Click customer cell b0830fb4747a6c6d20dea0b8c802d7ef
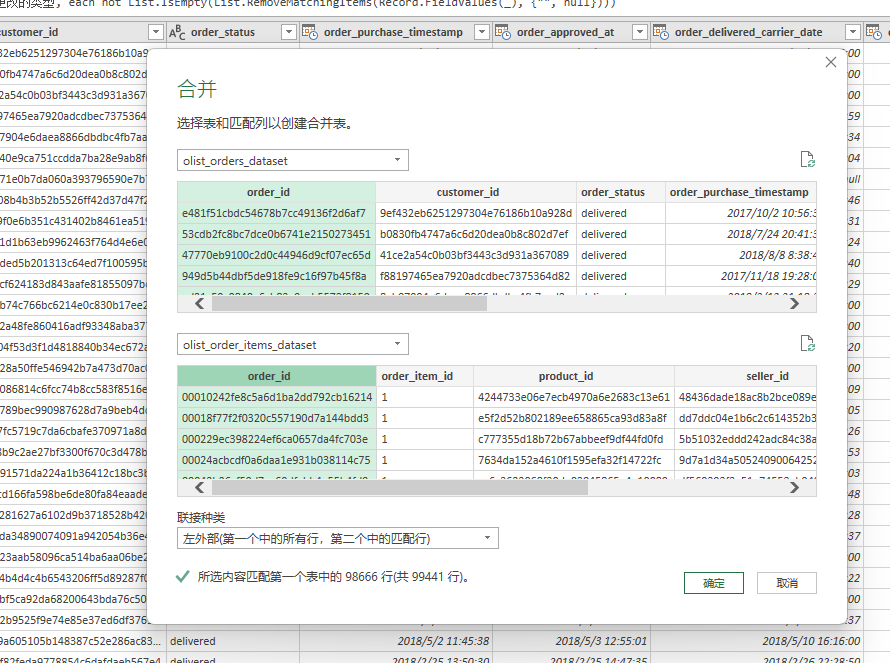890x663 pixels. (x=476, y=234)
